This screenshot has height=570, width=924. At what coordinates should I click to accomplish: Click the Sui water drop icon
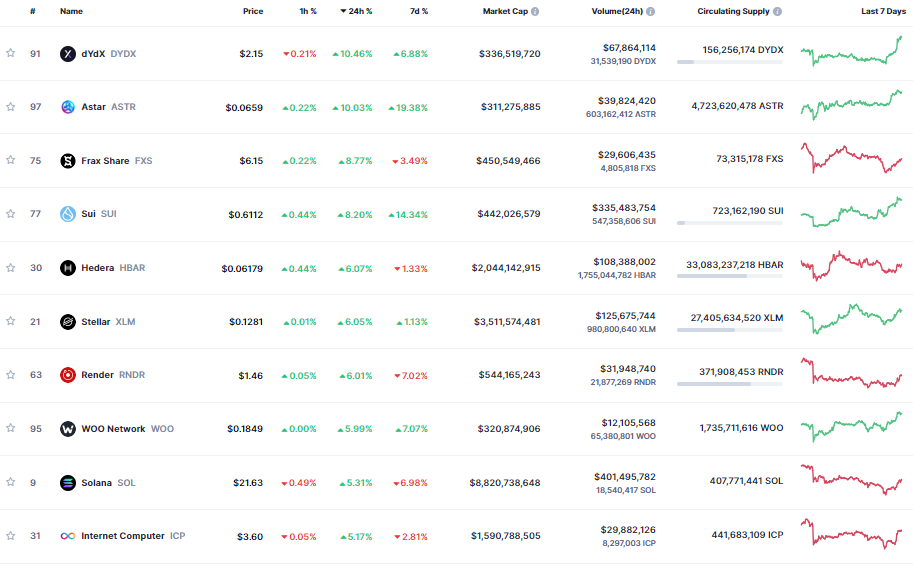[x=68, y=214]
